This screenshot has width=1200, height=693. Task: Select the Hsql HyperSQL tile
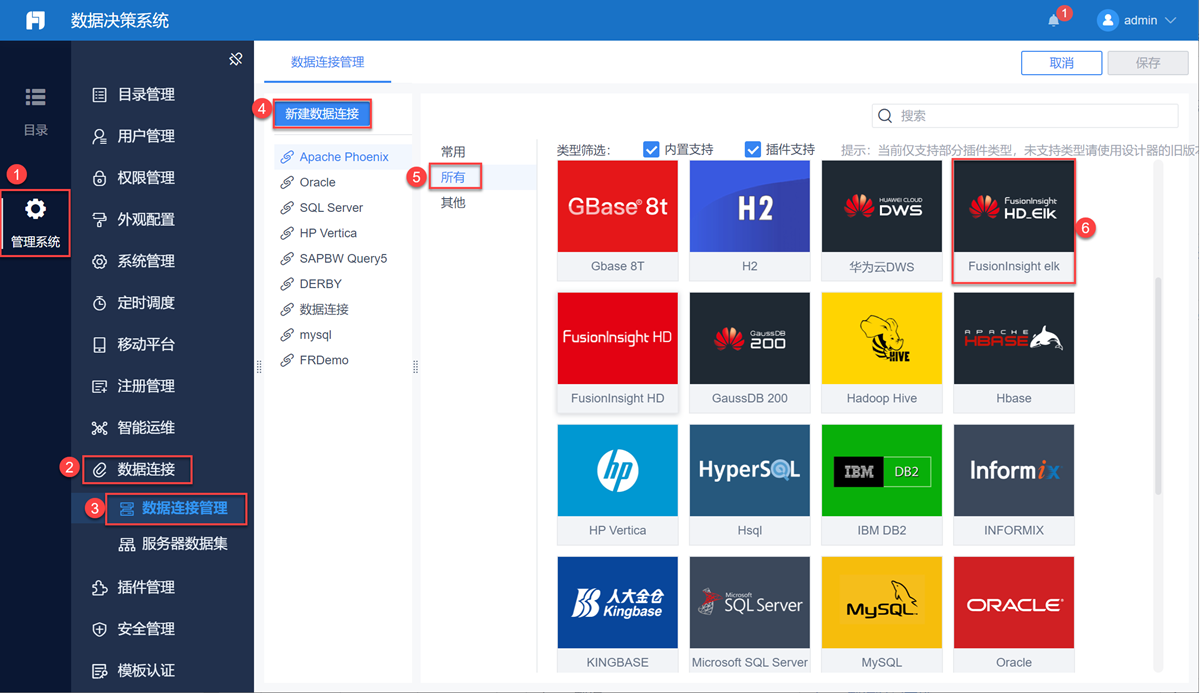point(750,484)
